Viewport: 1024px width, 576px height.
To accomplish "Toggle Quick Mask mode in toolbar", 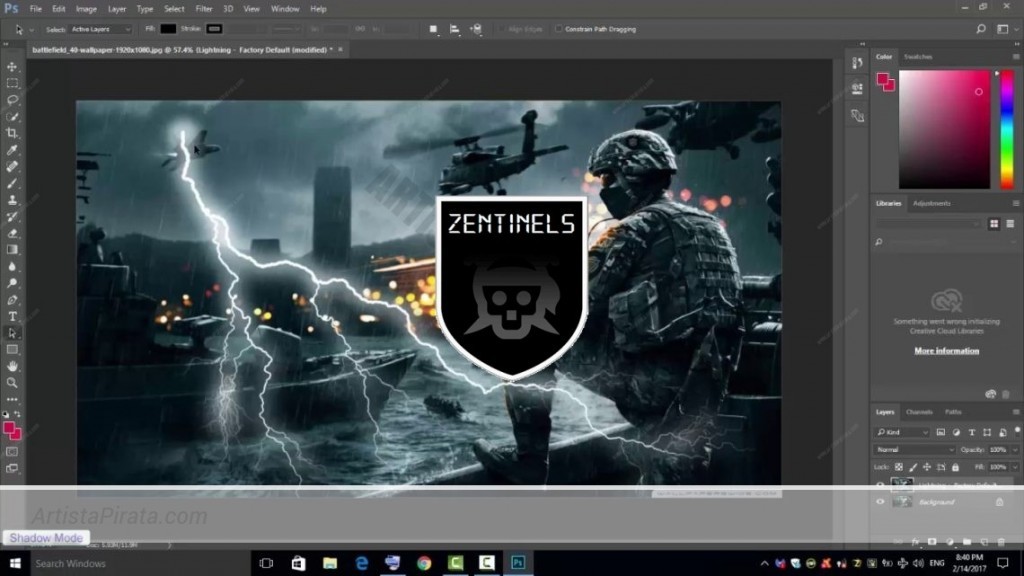I will point(12,452).
